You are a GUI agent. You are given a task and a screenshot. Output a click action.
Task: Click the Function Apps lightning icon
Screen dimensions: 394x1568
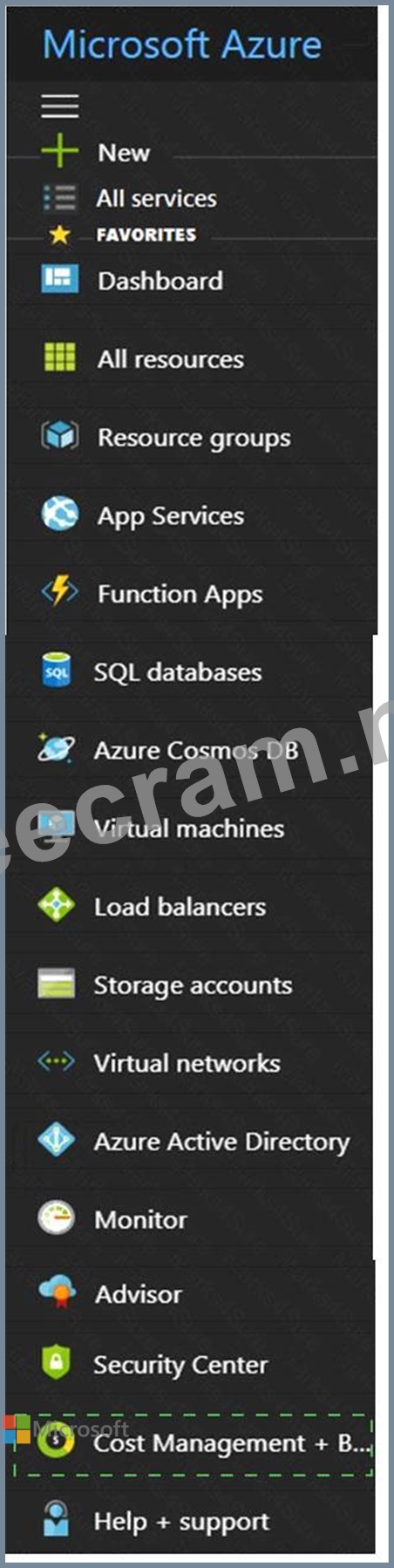[59, 591]
